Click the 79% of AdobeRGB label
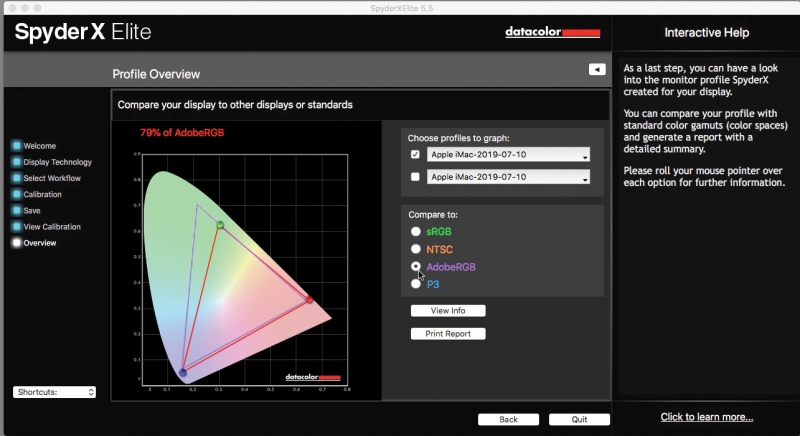Image resolution: width=800 pixels, height=436 pixels. [x=182, y=133]
